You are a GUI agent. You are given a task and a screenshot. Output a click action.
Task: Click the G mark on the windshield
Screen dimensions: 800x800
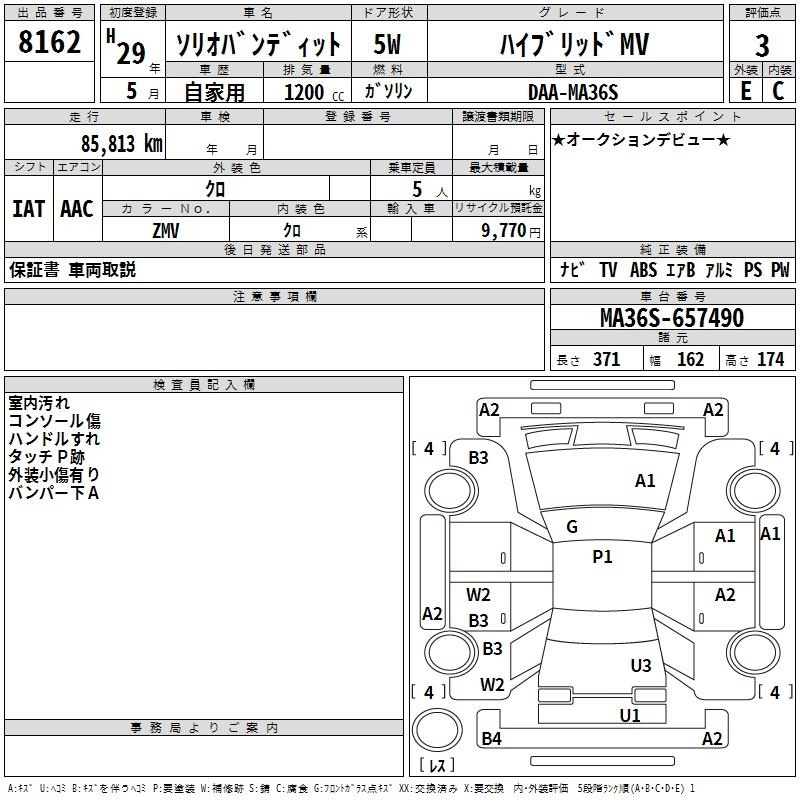pos(572,527)
